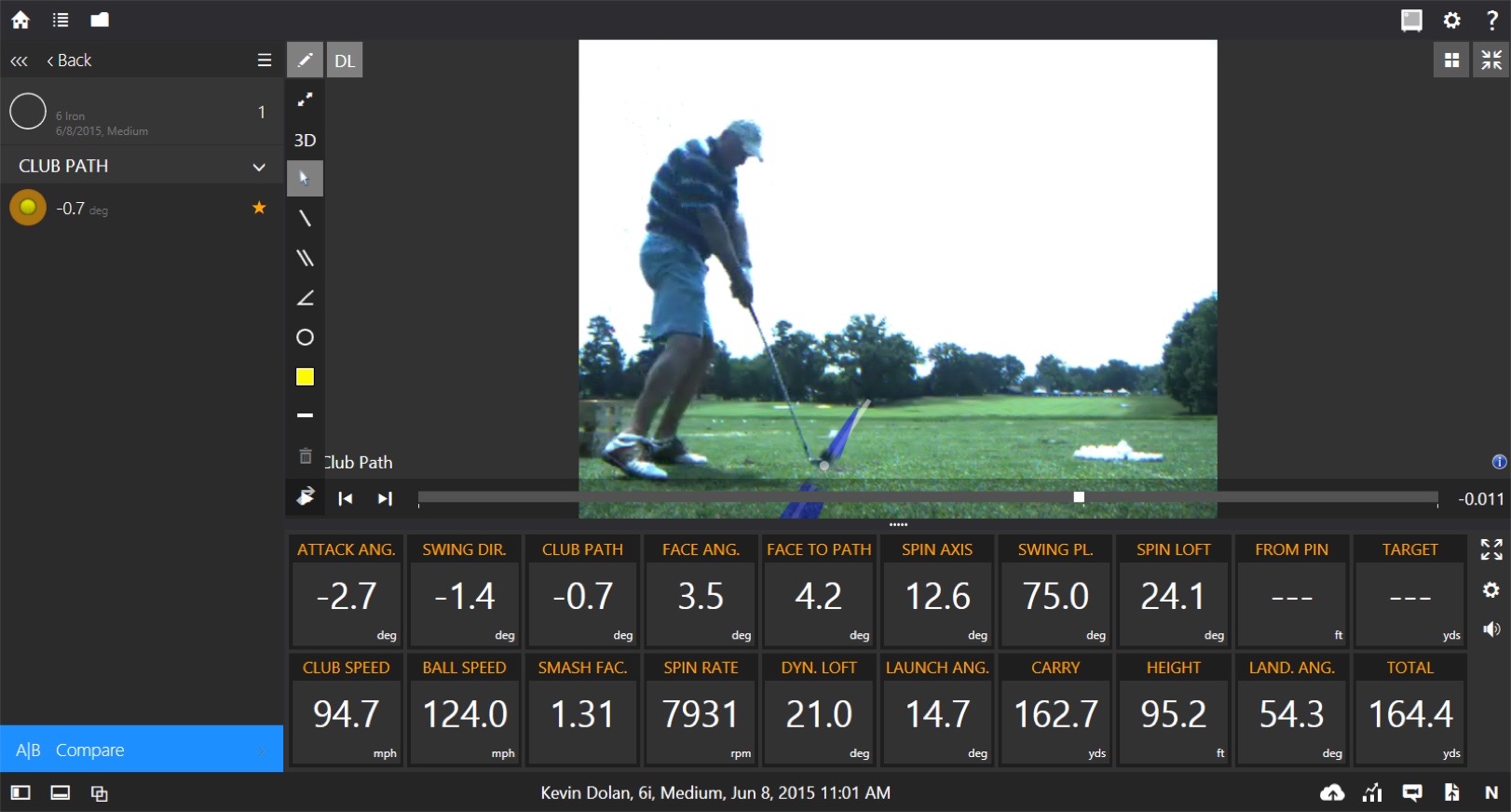Click the top-right window layout icon
The width and height of the screenshot is (1511, 812).
pos(1411,20)
